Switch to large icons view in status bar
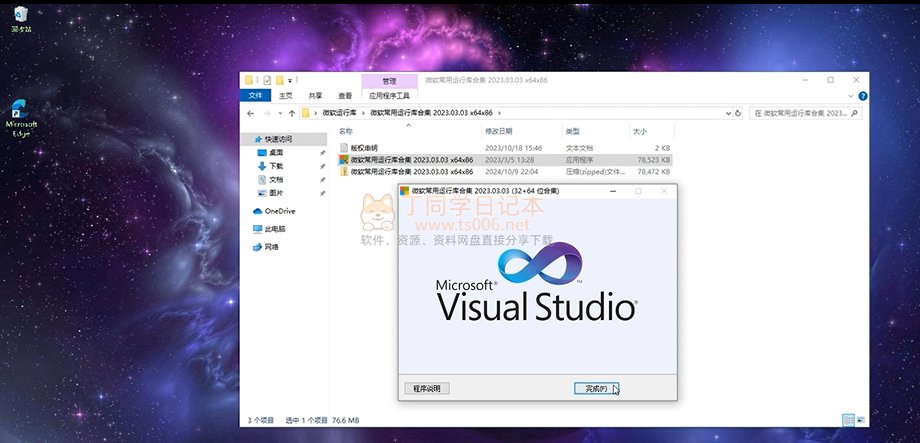 pos(860,420)
